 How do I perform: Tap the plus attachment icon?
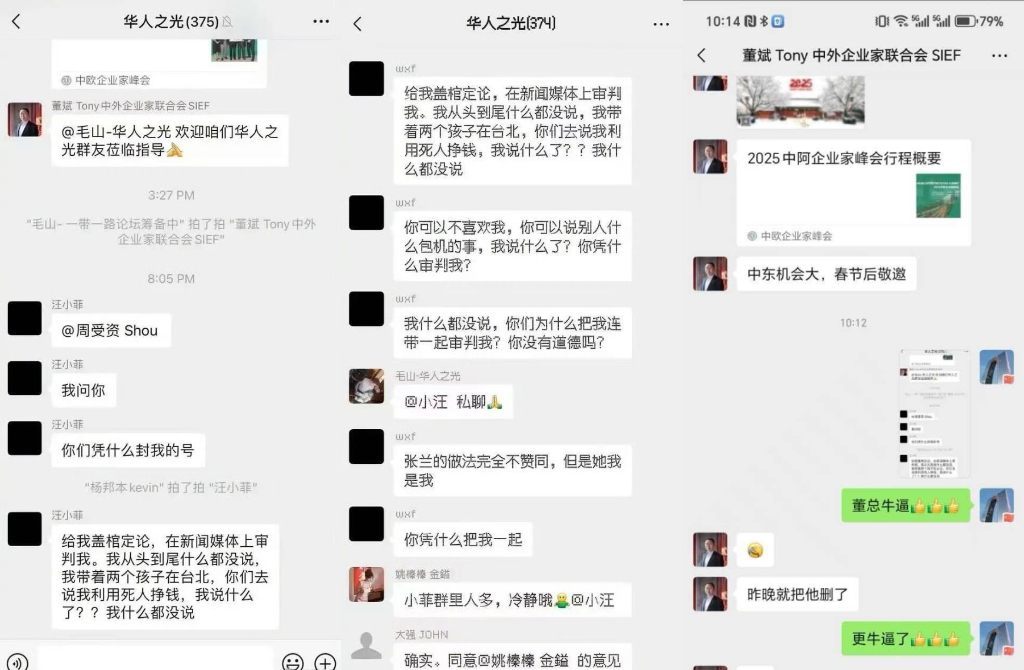click(325, 661)
